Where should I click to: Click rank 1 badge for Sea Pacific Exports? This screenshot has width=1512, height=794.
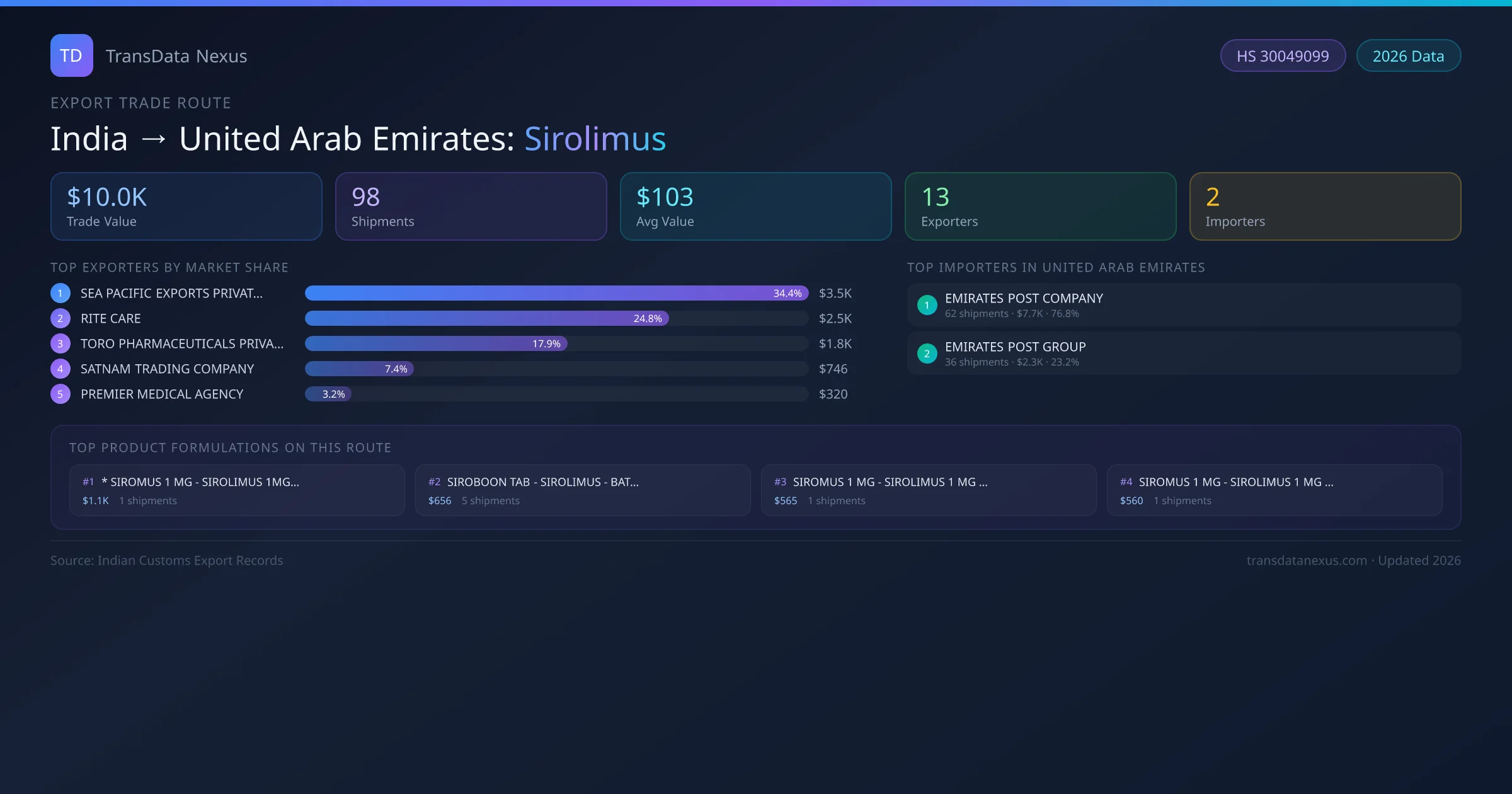(x=60, y=293)
